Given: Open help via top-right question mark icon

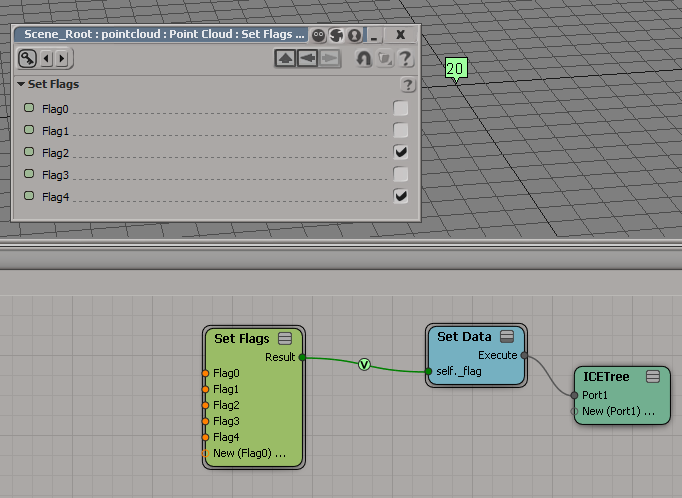Looking at the screenshot, I should coord(405,59).
